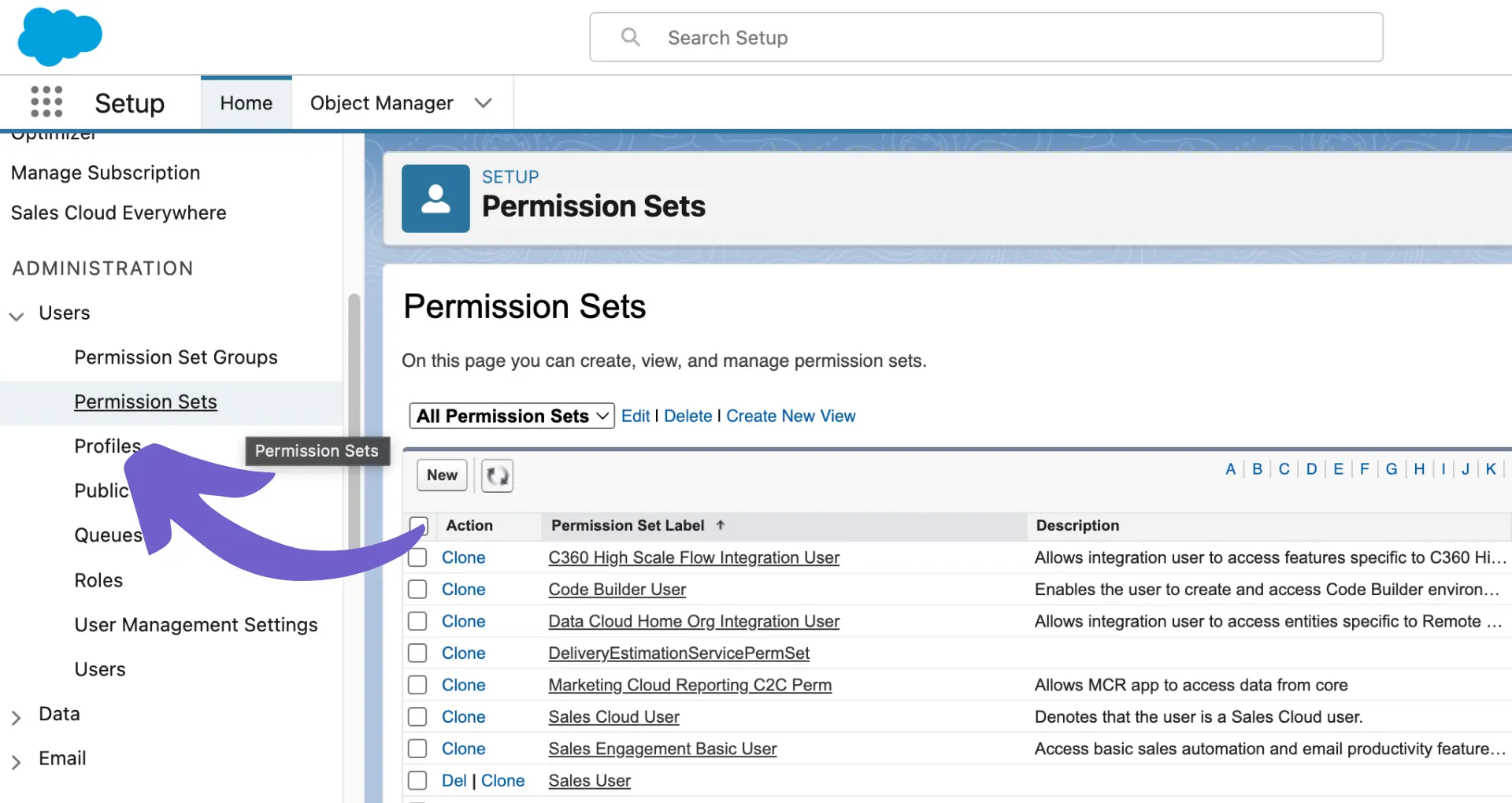This screenshot has width=1512, height=803.
Task: Switch to the Home tab
Action: coord(246,103)
